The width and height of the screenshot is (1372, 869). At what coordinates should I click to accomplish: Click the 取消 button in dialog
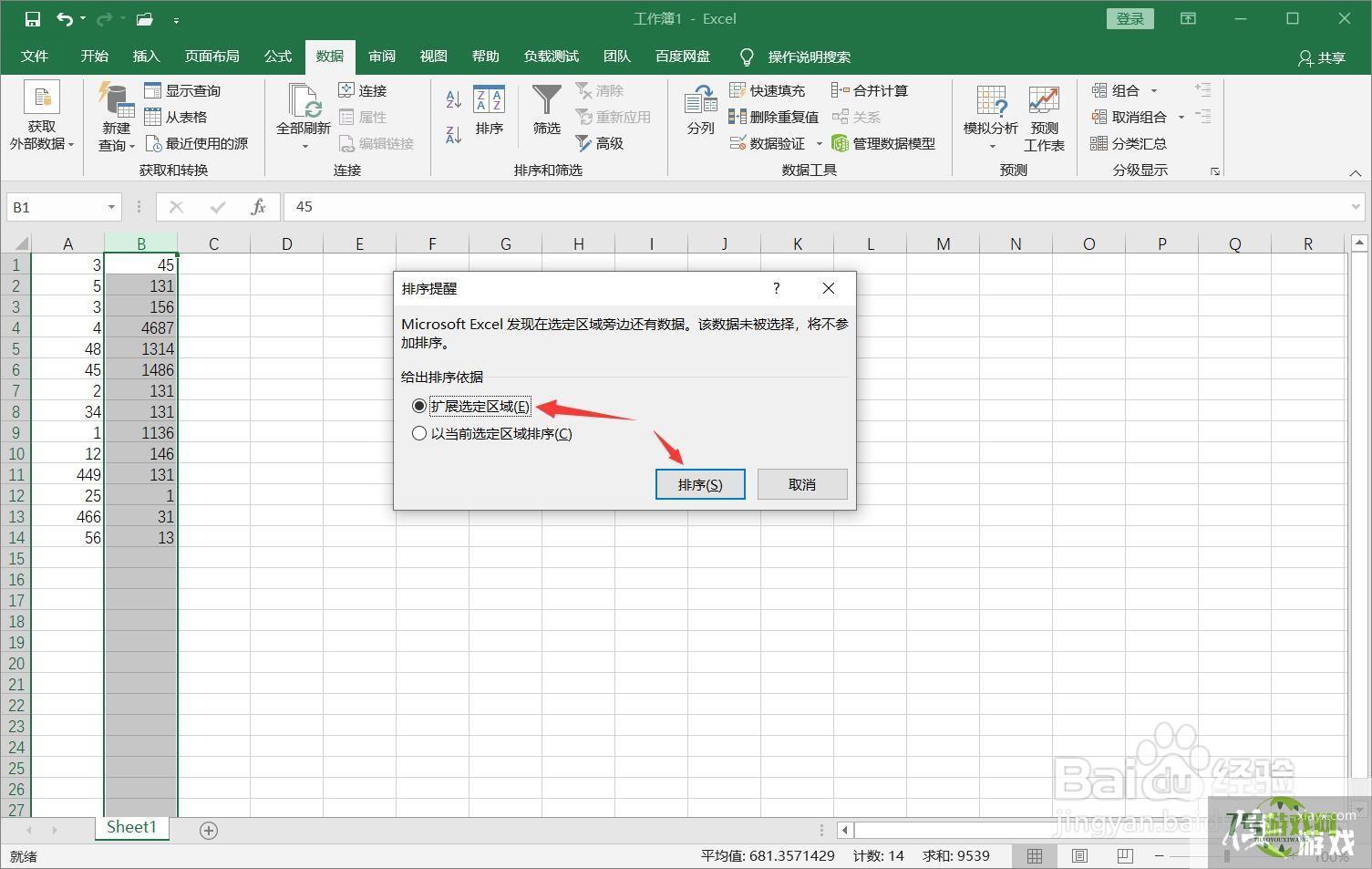(x=802, y=484)
